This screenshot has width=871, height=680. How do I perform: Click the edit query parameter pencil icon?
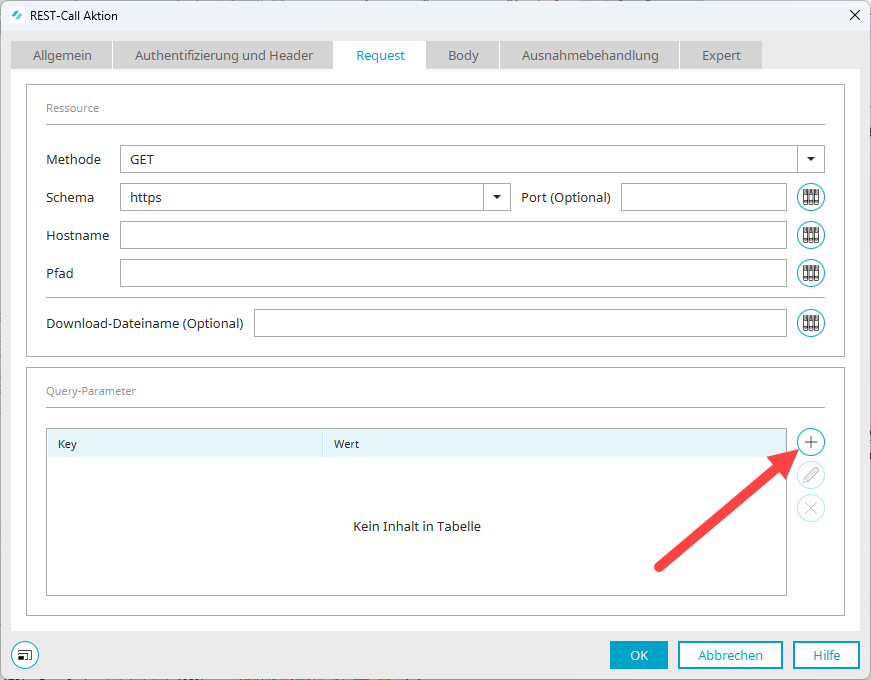tap(811, 475)
